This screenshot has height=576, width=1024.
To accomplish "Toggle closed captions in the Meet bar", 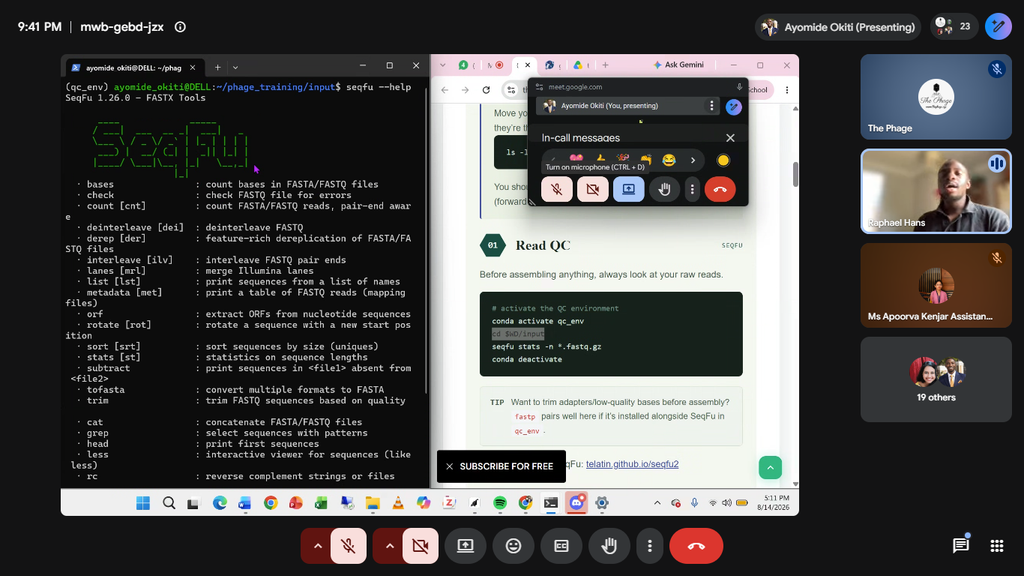I will (561, 545).
